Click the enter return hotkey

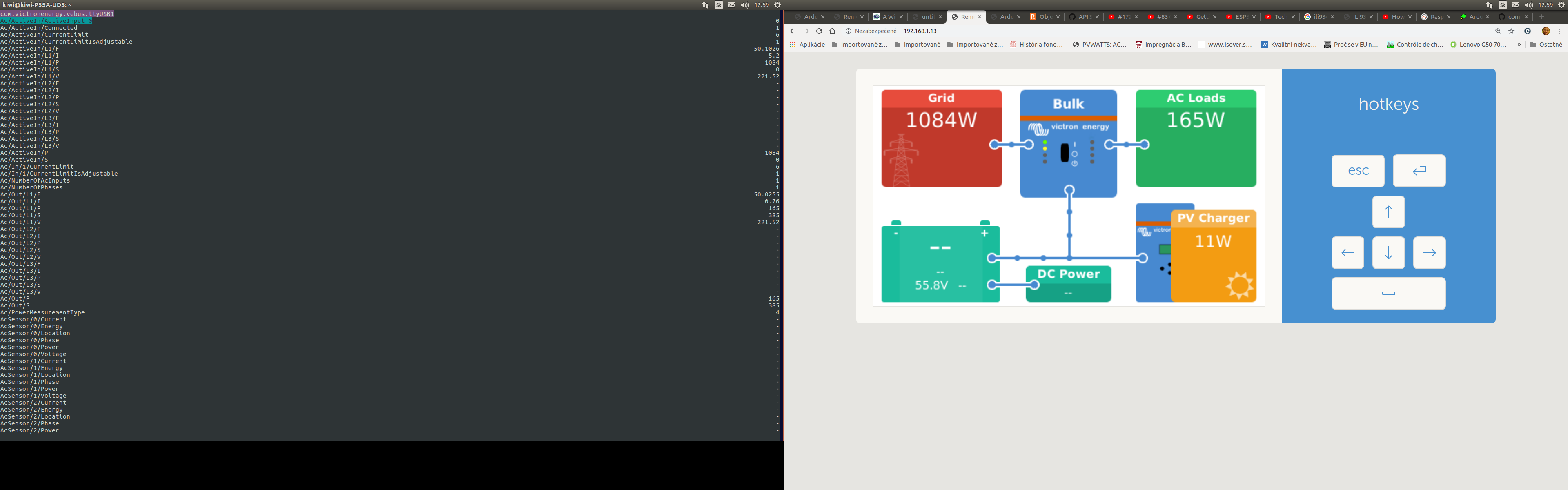(1419, 171)
